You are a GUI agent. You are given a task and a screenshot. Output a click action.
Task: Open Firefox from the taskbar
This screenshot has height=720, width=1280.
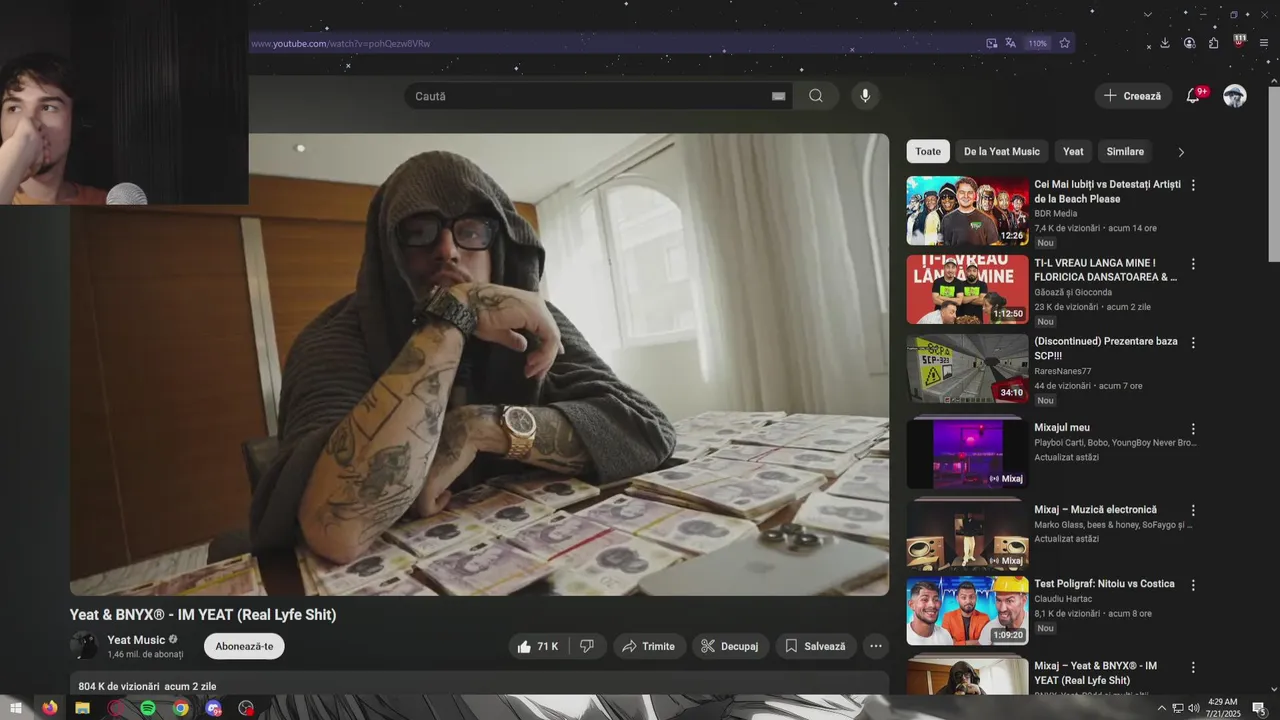click(x=49, y=708)
